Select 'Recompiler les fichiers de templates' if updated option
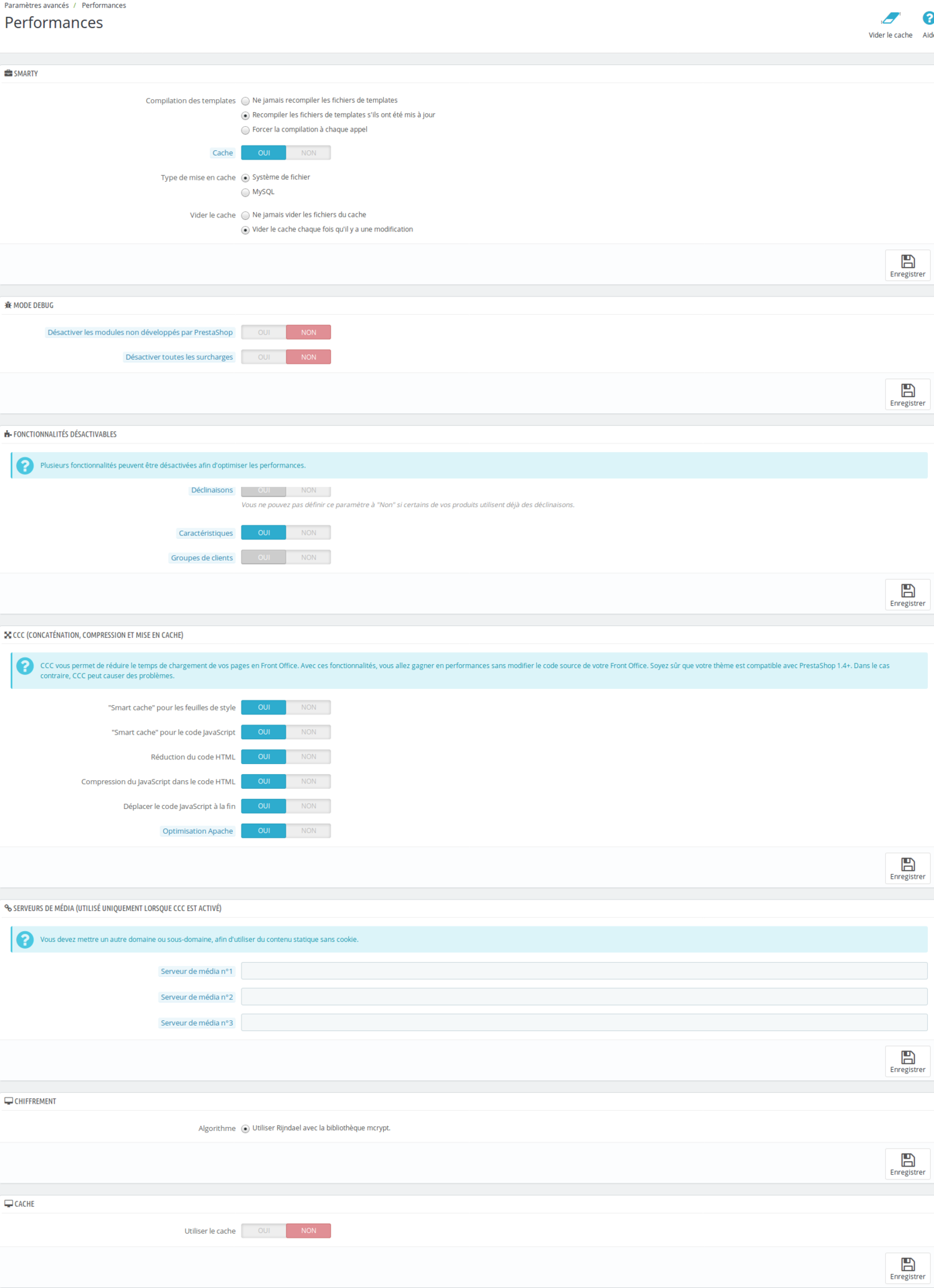934x1288 pixels. pos(246,116)
